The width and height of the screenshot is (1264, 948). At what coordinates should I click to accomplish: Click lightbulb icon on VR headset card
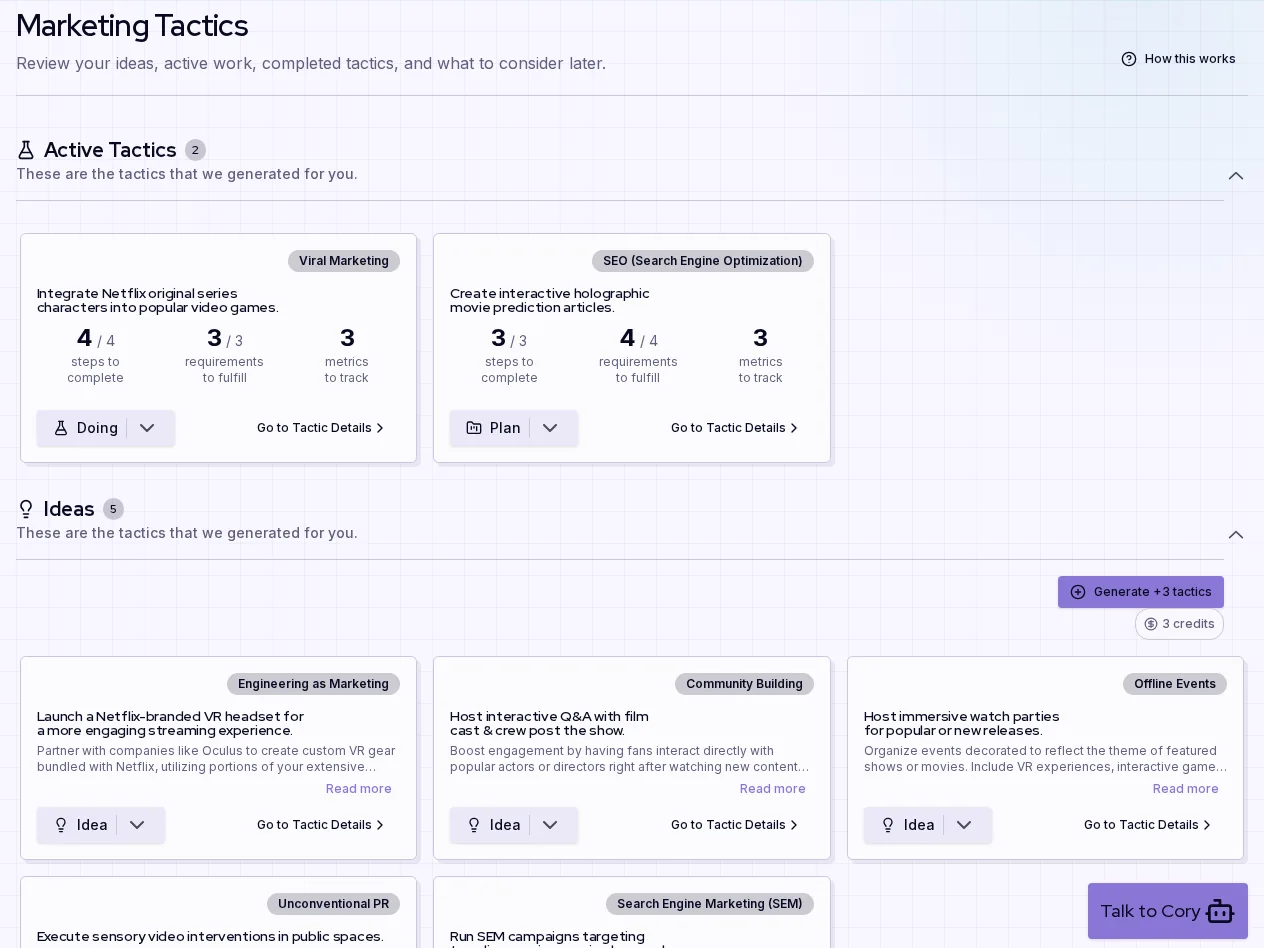click(x=61, y=825)
